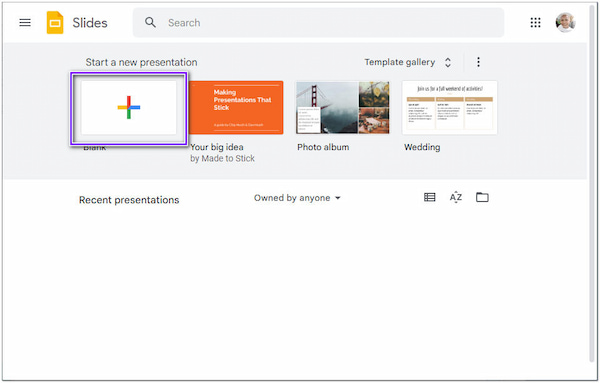Create a Blank presentation
Viewport: 600px width, 383px height.
point(129,108)
